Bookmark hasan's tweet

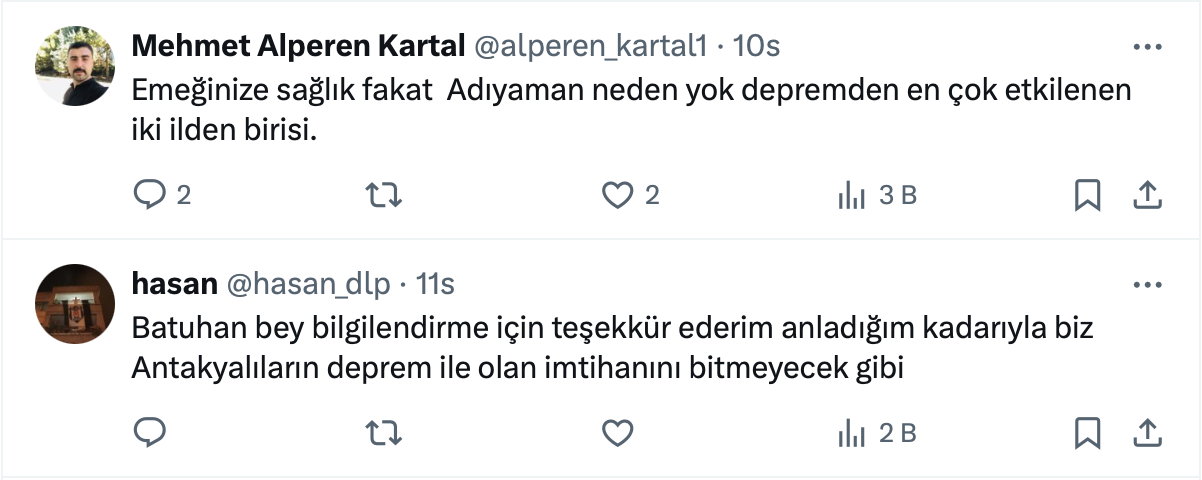tap(1087, 433)
